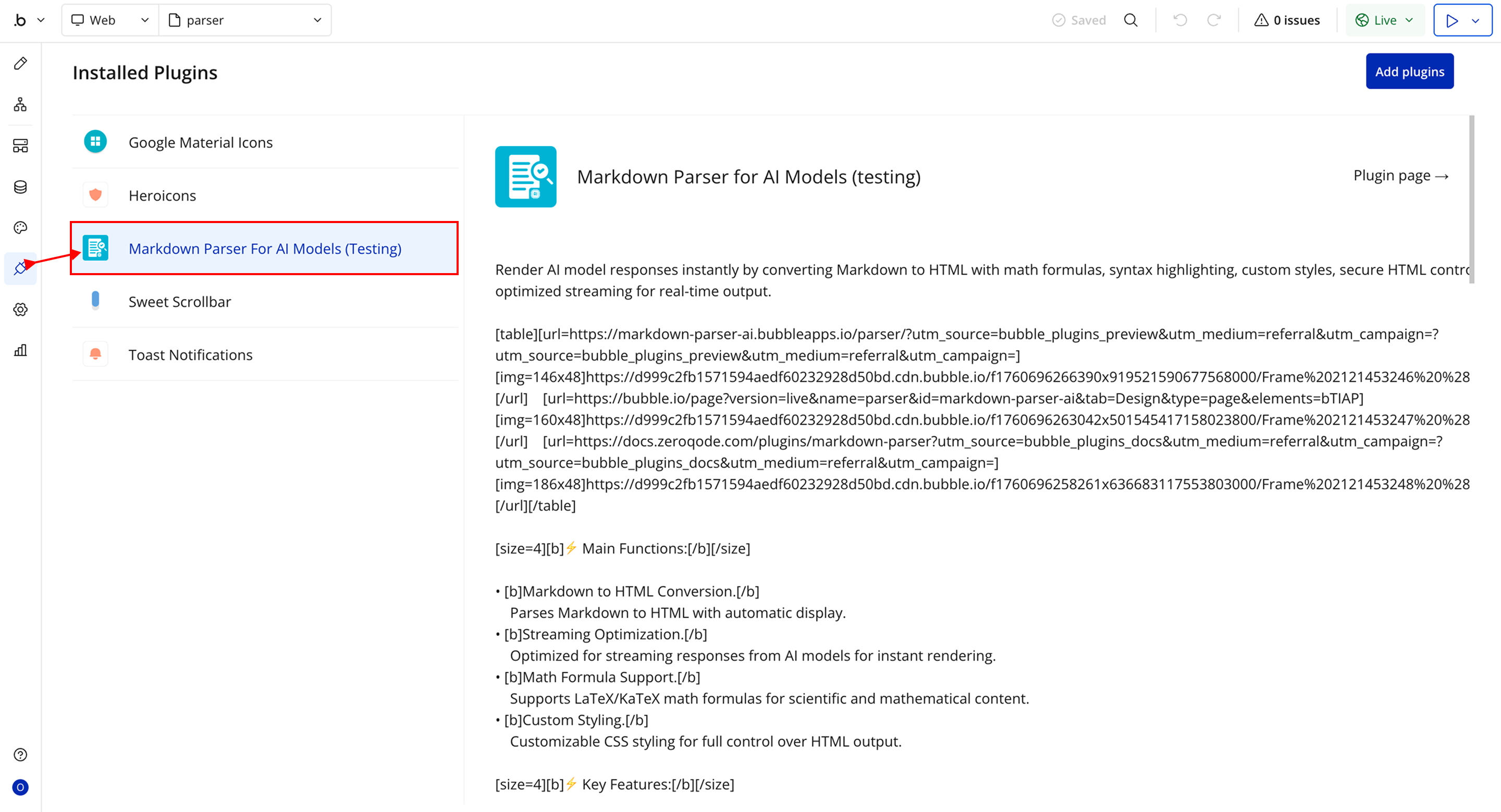This screenshot has height=812, width=1501.
Task: Open the Logs chart icon
Action: [x=20, y=351]
